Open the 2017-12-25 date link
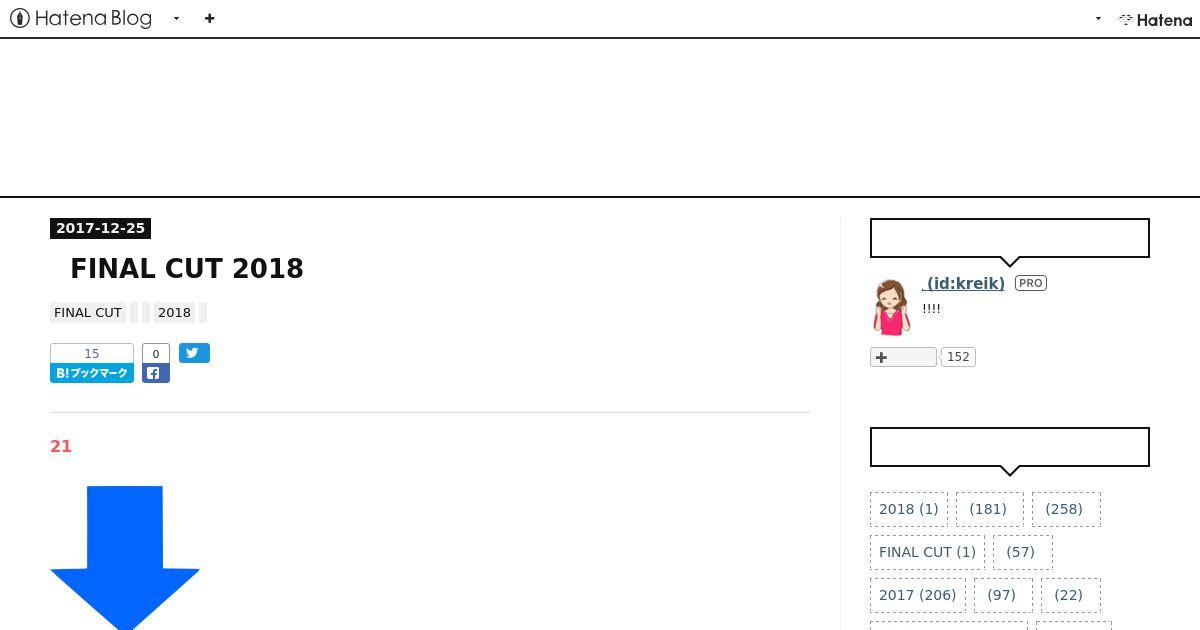The width and height of the screenshot is (1200, 630). tap(100, 228)
